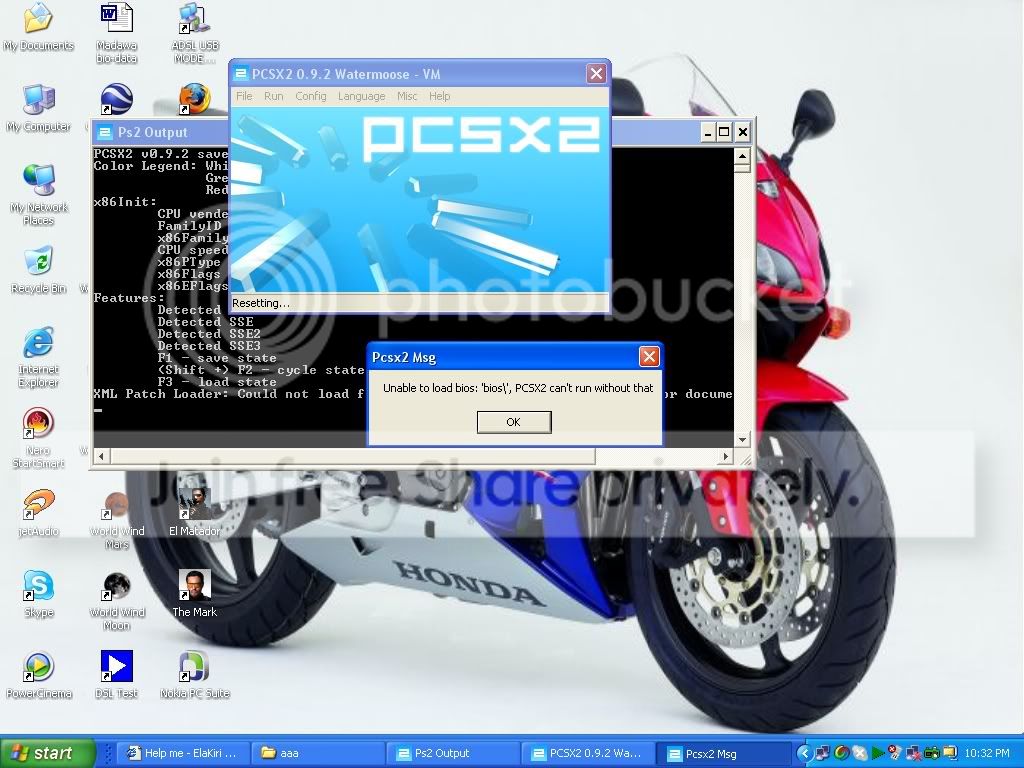Select the My Computer desktop icon
This screenshot has width=1024, height=768.
point(39,108)
